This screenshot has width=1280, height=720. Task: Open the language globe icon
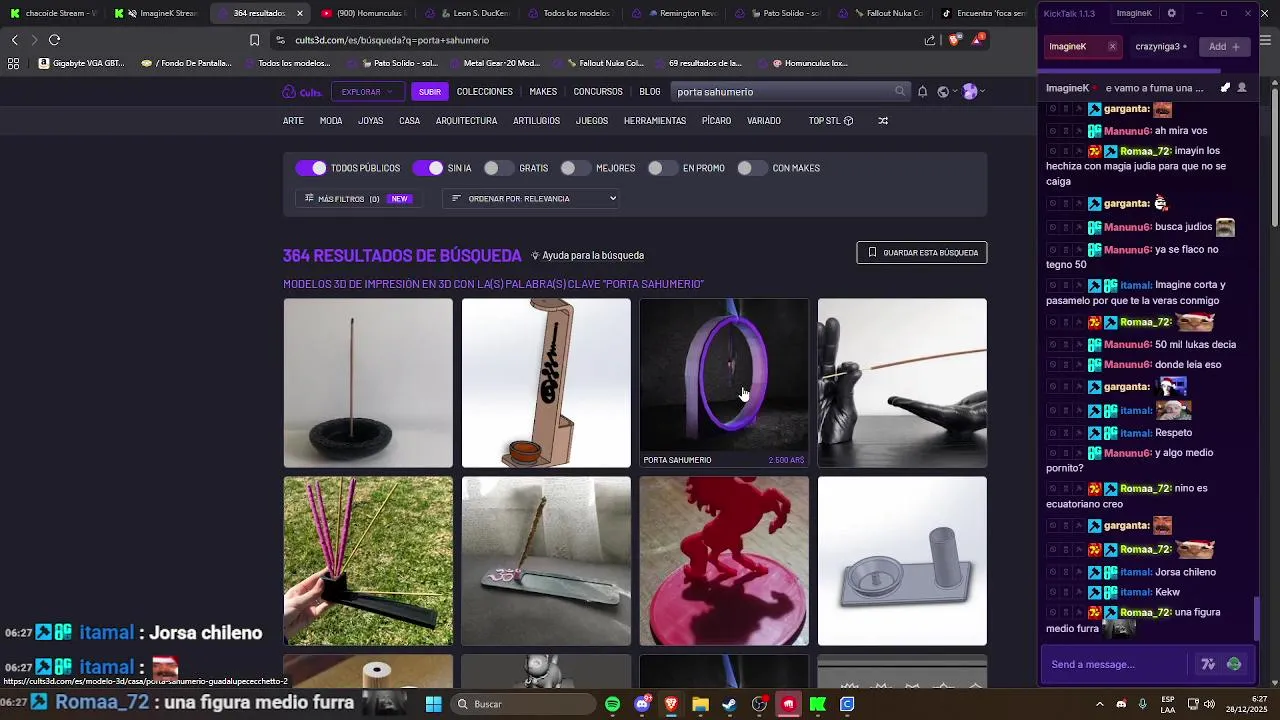click(x=943, y=92)
